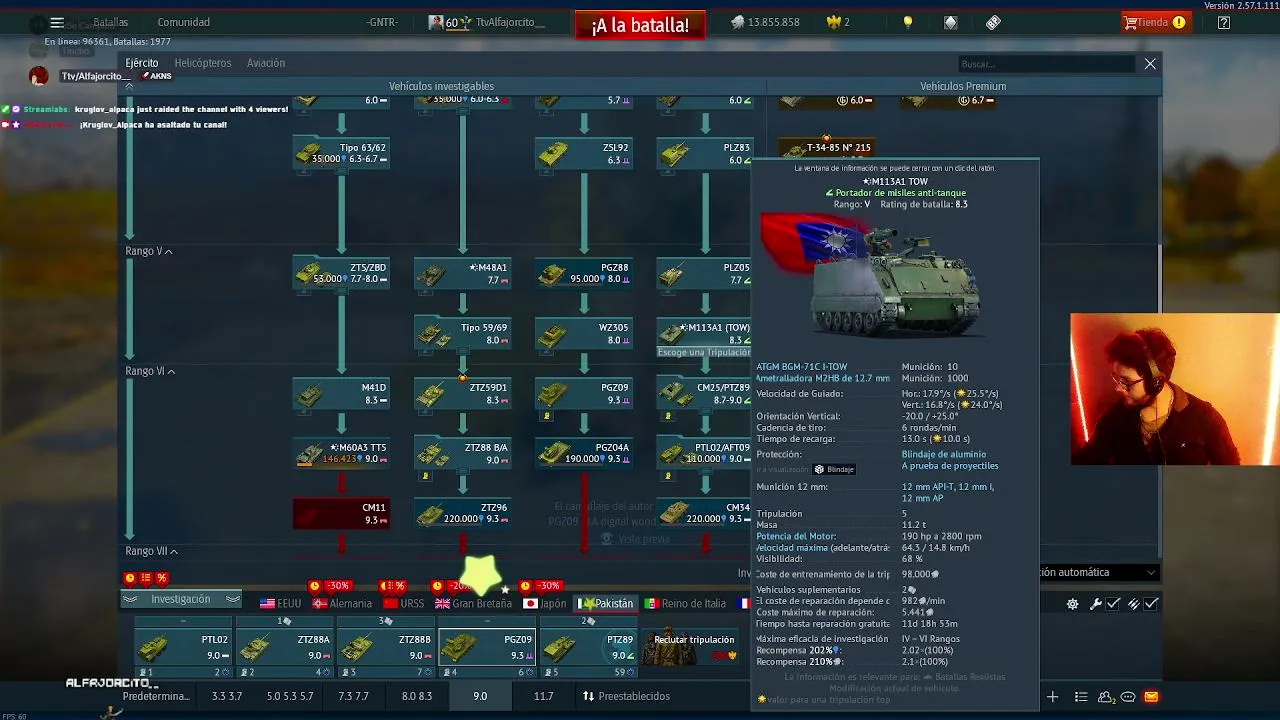
Task: Switch to the Helicópteros tab
Action: (203, 63)
